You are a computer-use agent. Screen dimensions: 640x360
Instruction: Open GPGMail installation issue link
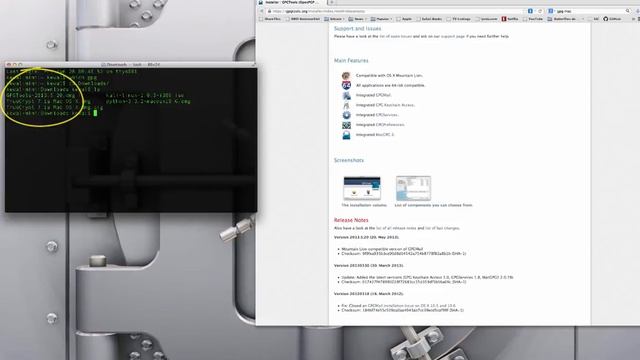[411, 305]
